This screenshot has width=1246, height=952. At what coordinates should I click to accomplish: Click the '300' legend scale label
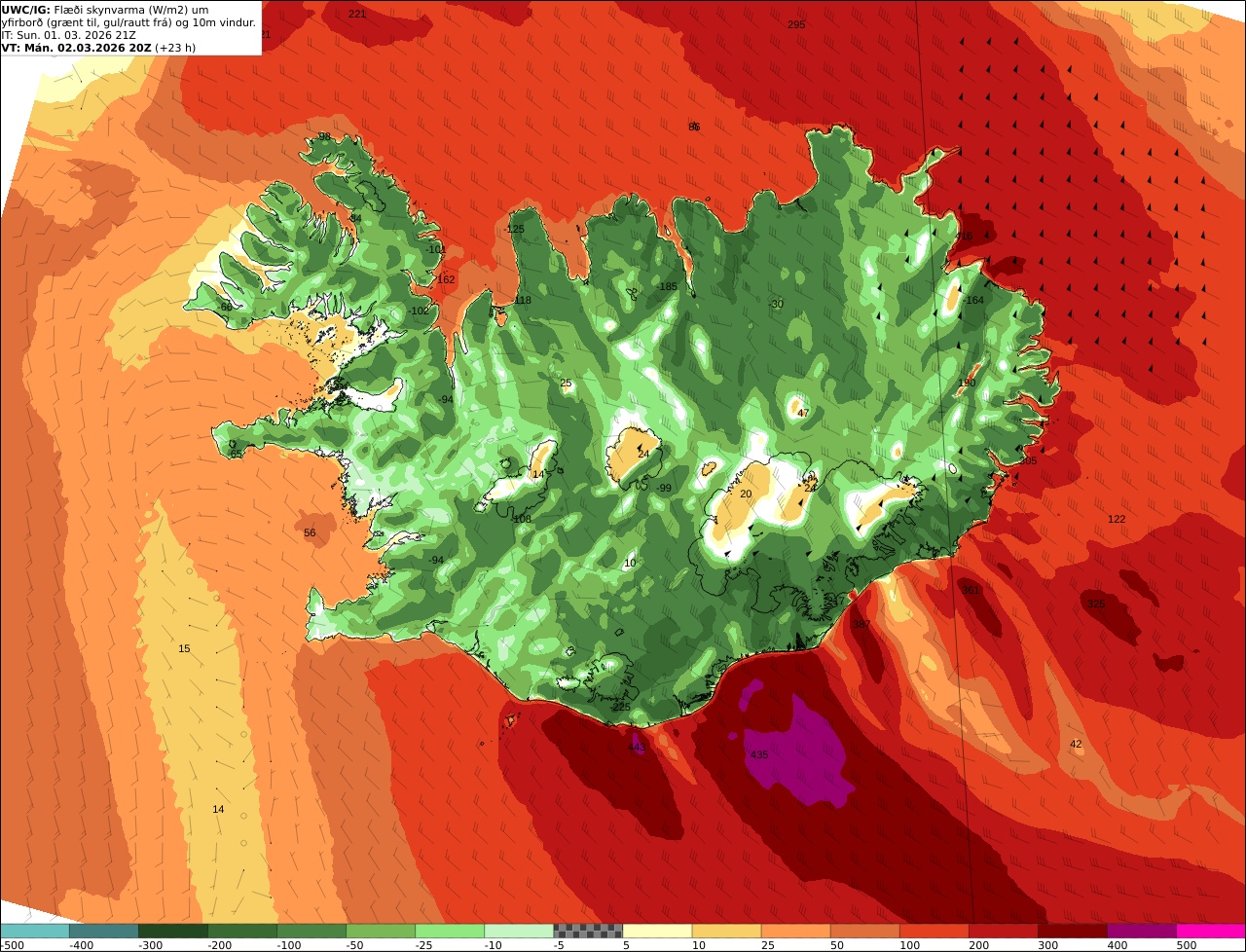[1047, 944]
